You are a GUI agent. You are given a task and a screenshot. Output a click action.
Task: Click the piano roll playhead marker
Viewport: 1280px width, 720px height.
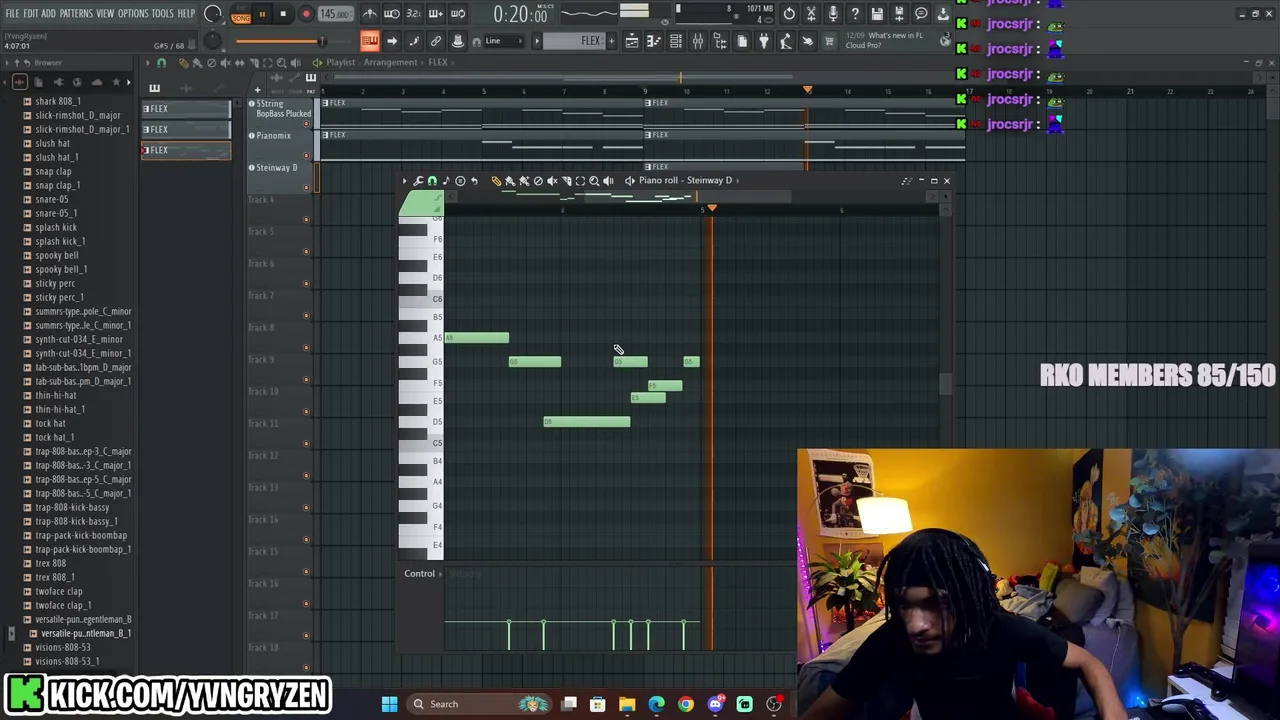pos(711,208)
